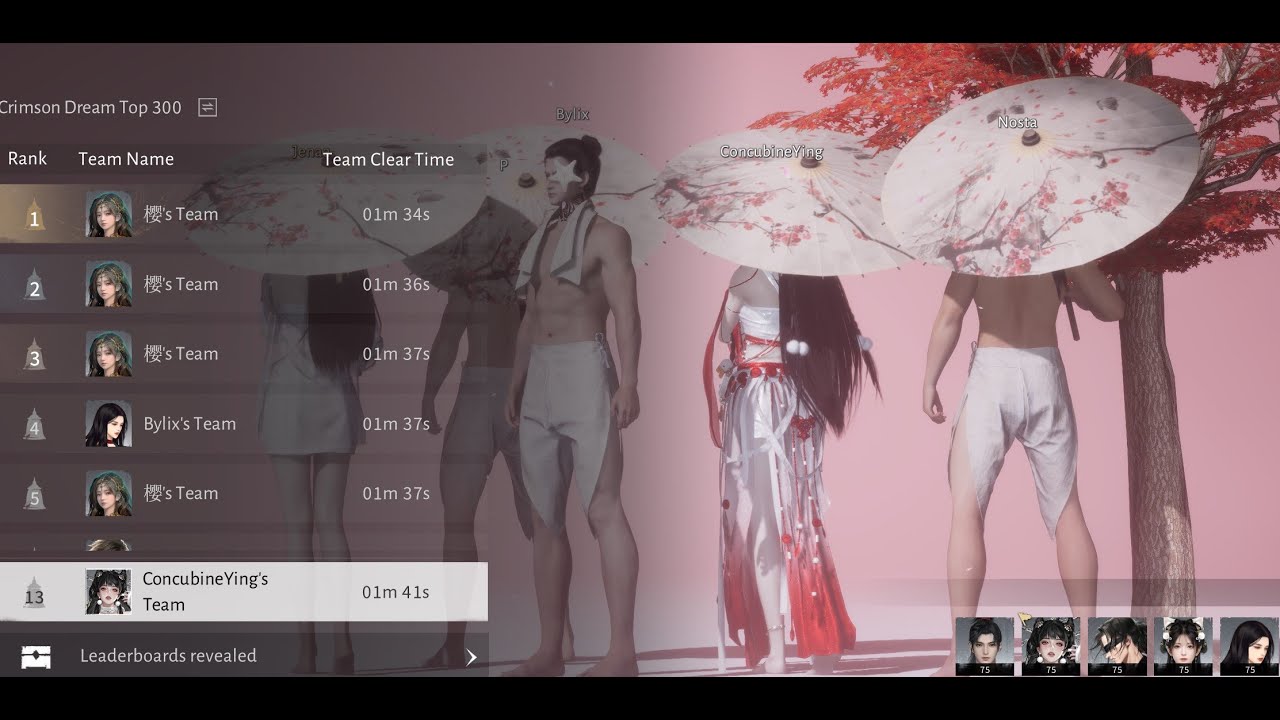Click the rank 2 badge

pos(34,285)
